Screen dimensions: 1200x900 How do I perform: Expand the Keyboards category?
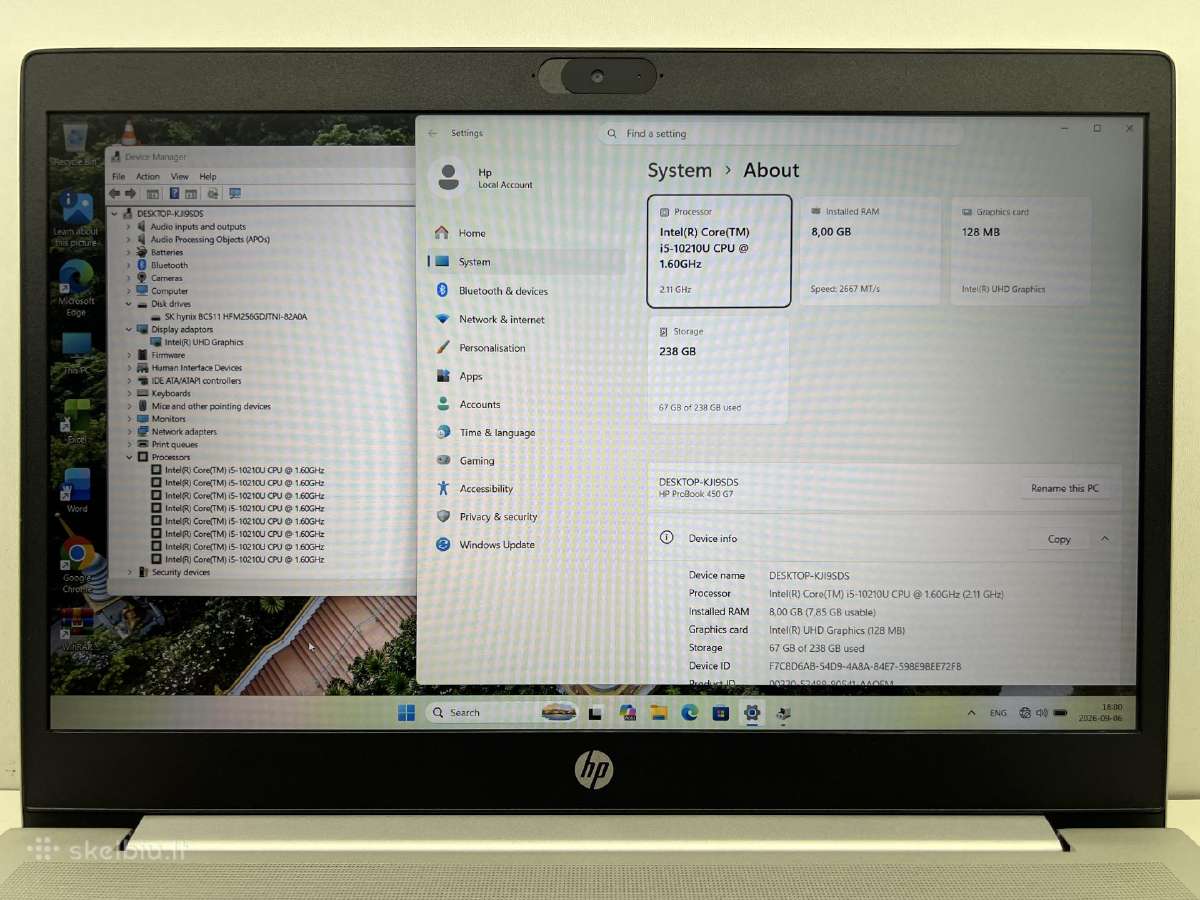point(129,393)
